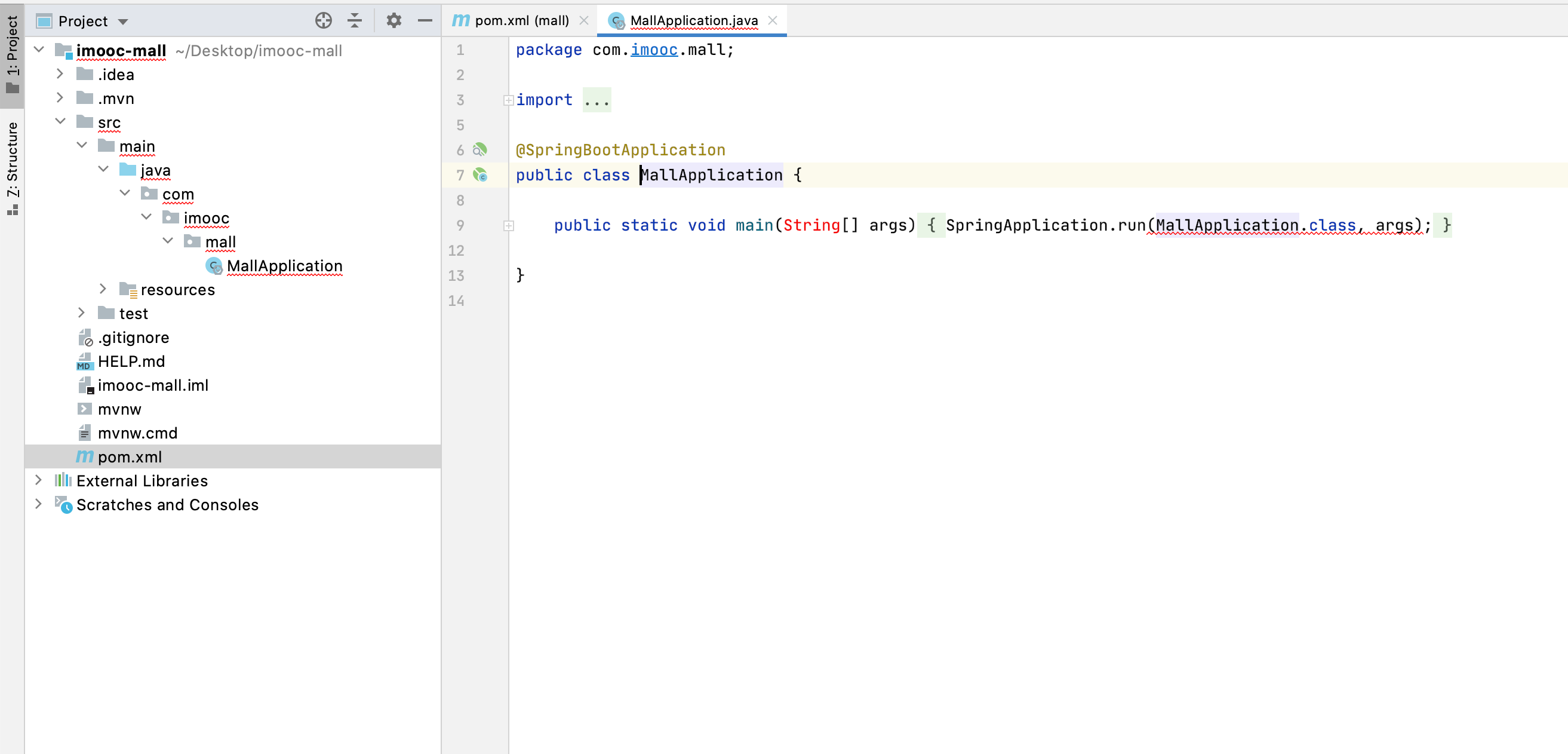1568x754 pixels.
Task: Expand the test folder arrow
Action: (82, 312)
